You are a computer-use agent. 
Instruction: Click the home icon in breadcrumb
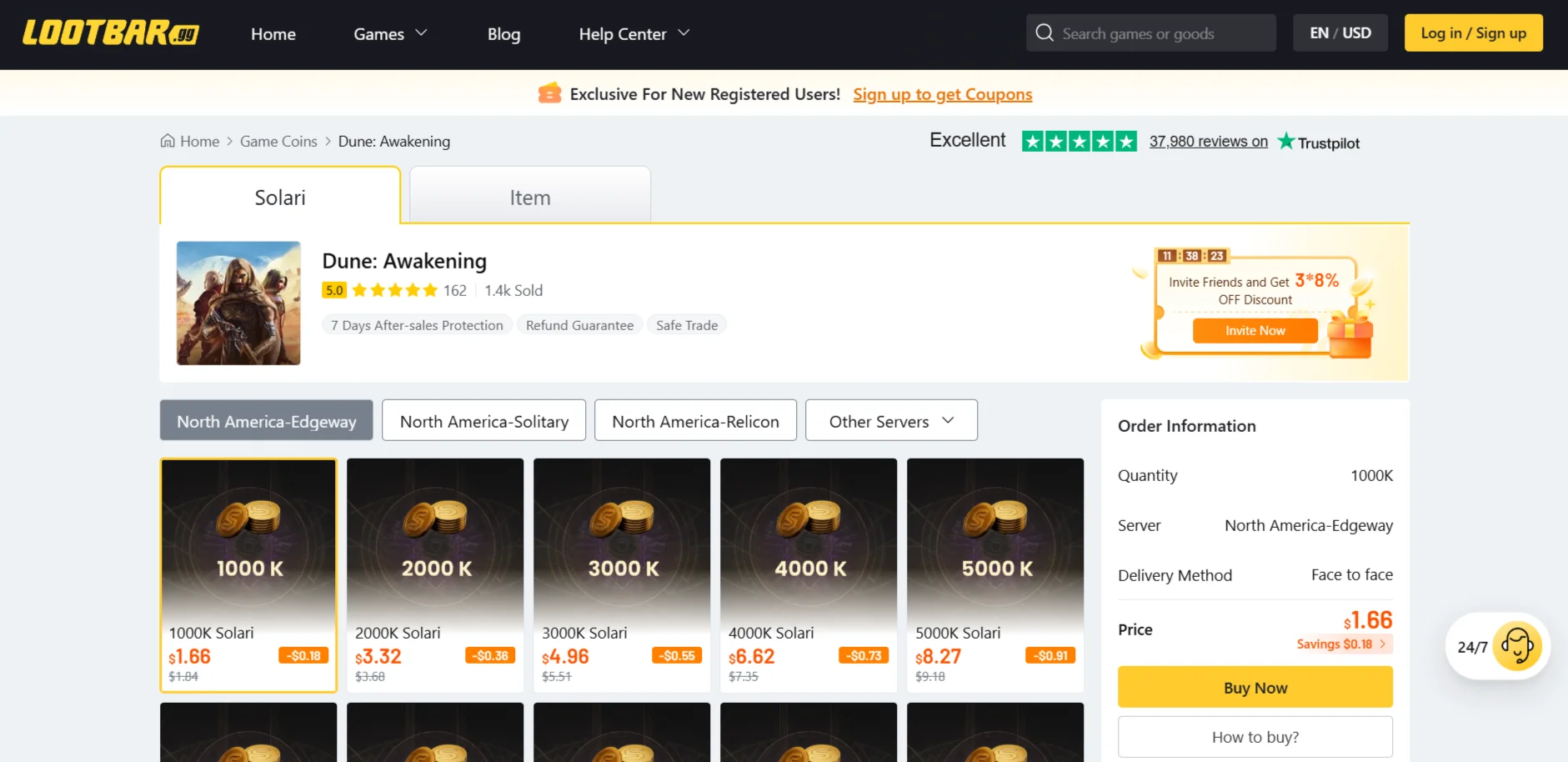click(x=168, y=141)
